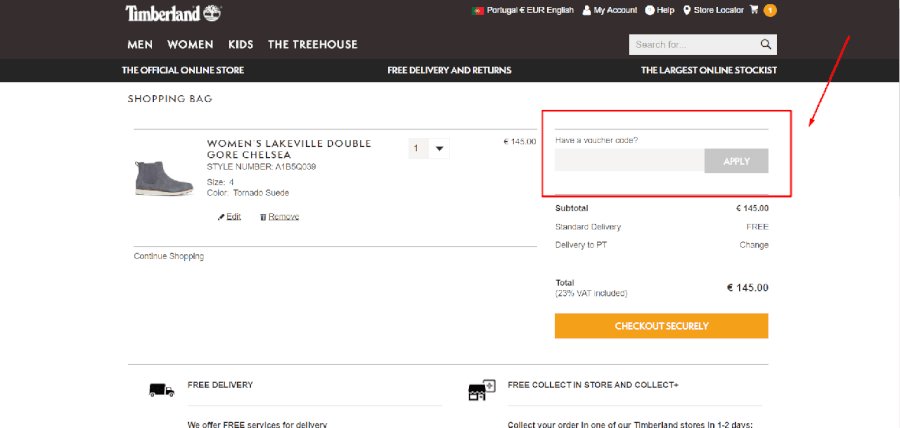Click the collect in store icon
Screen dimensions: 900x428
pyautogui.click(x=481, y=390)
